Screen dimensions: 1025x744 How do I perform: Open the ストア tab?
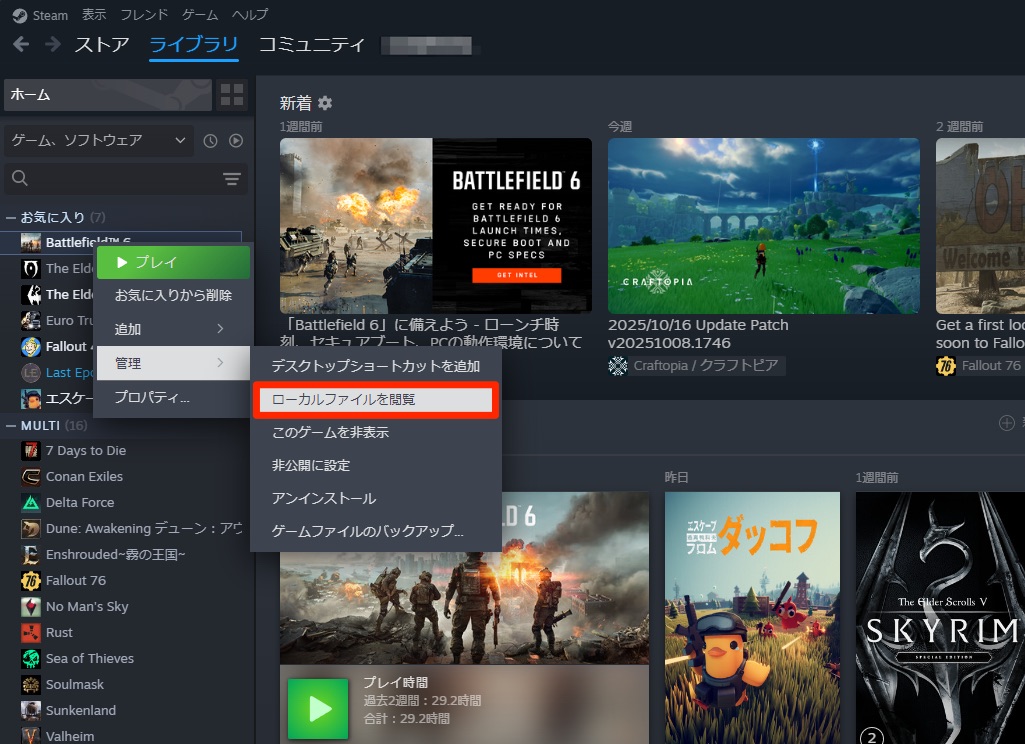click(102, 45)
